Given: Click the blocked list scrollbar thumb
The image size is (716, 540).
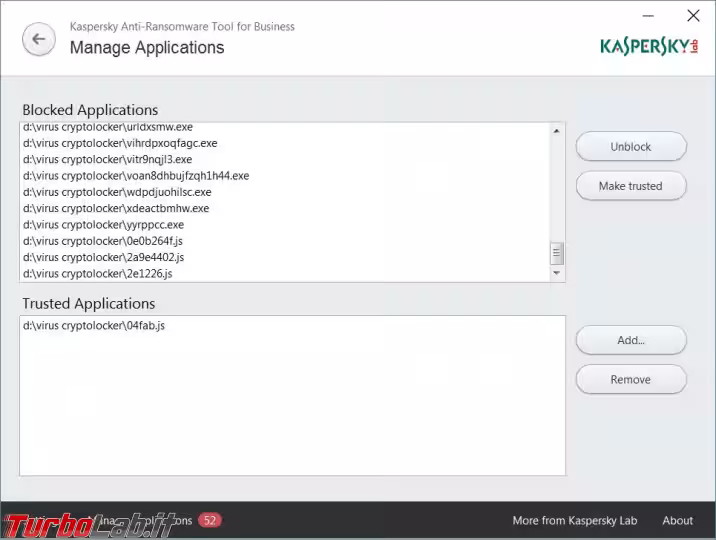Looking at the screenshot, I should tap(556, 253).
